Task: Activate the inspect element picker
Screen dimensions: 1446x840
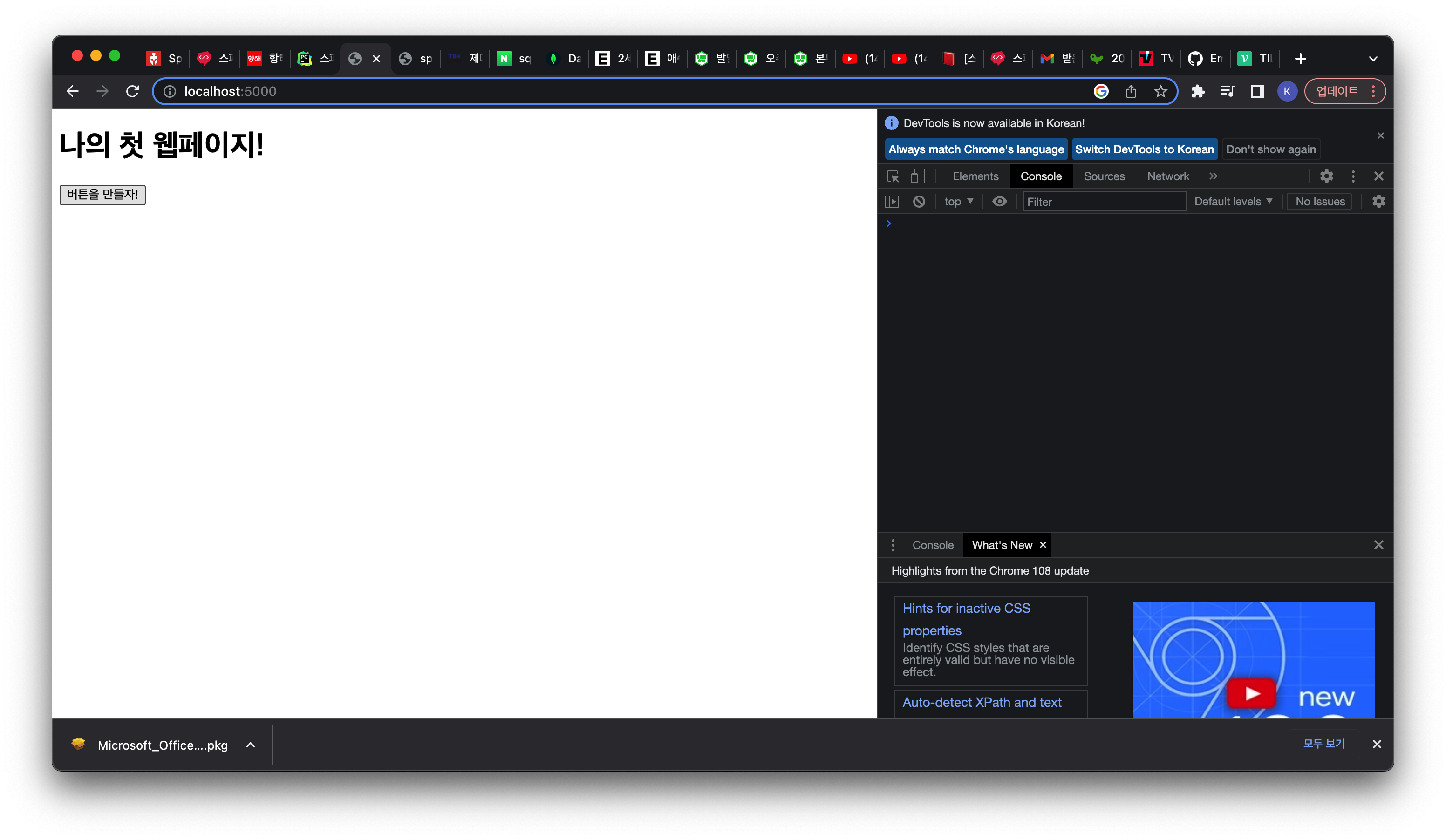Action: coord(893,176)
